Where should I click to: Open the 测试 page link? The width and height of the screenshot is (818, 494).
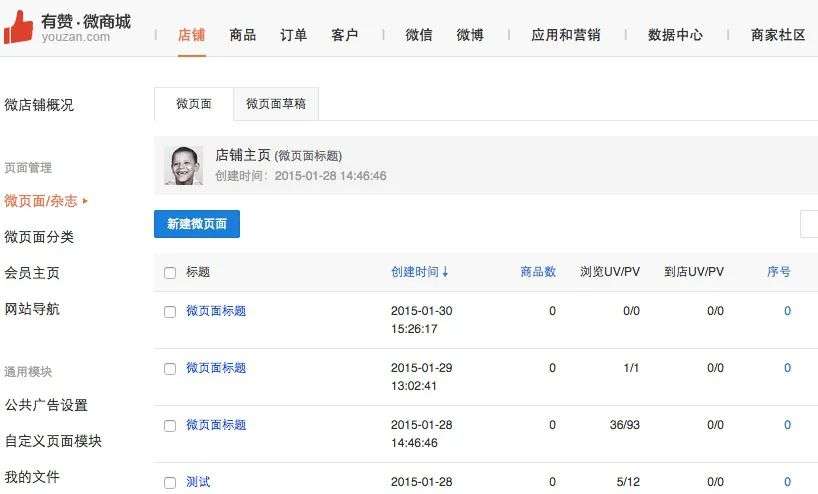pyautogui.click(x=198, y=481)
